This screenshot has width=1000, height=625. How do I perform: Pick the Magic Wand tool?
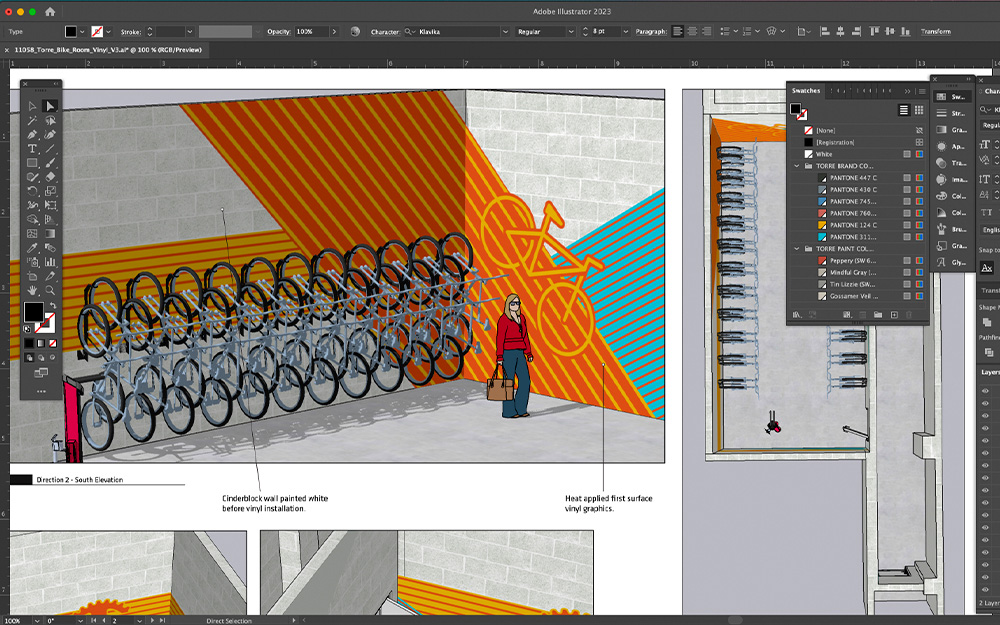coord(32,120)
